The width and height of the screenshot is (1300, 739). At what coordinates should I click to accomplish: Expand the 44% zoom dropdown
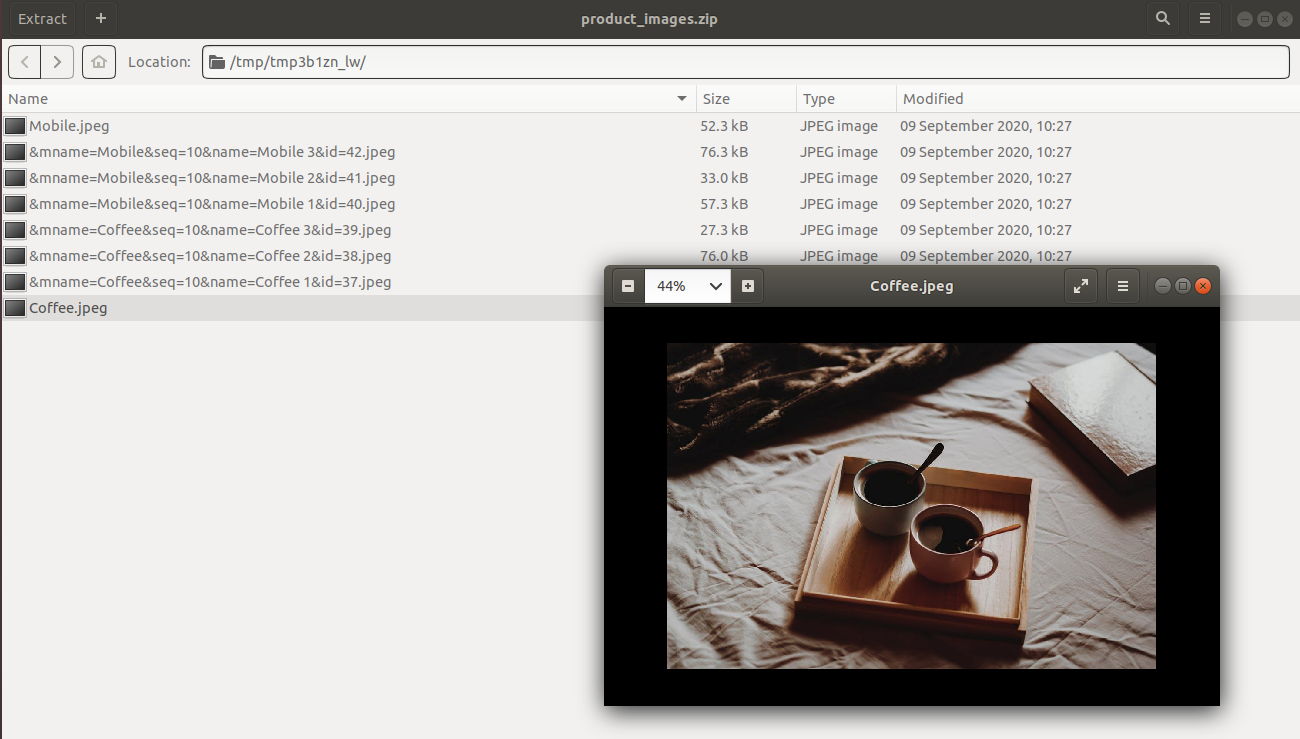(x=688, y=286)
